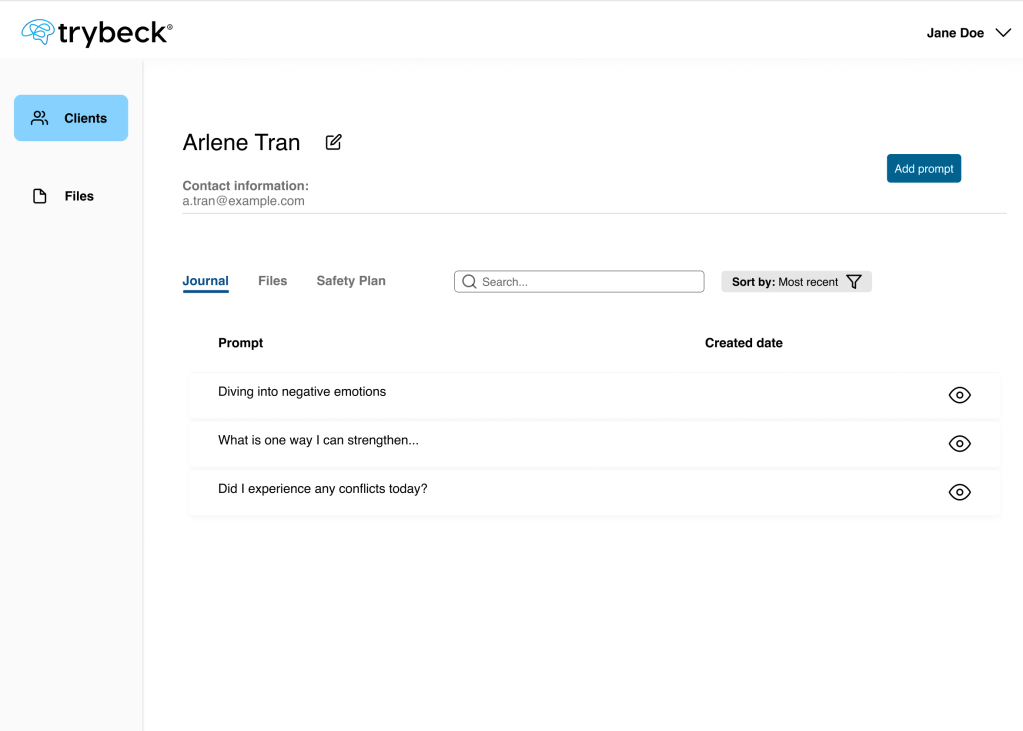
Task: Click the a.tran@example.com email address
Action: [243, 201]
